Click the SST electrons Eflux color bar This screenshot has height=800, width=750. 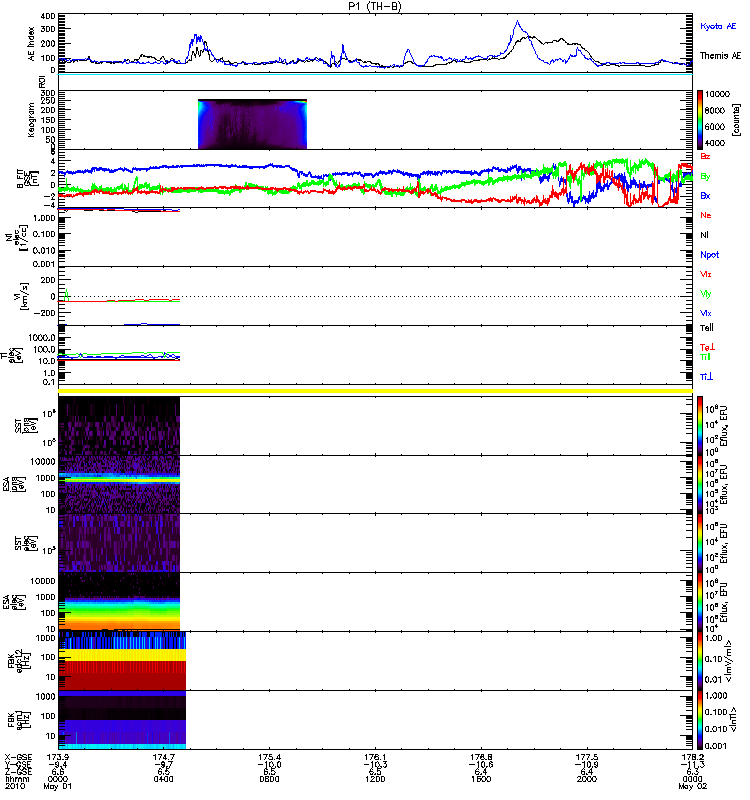point(701,543)
